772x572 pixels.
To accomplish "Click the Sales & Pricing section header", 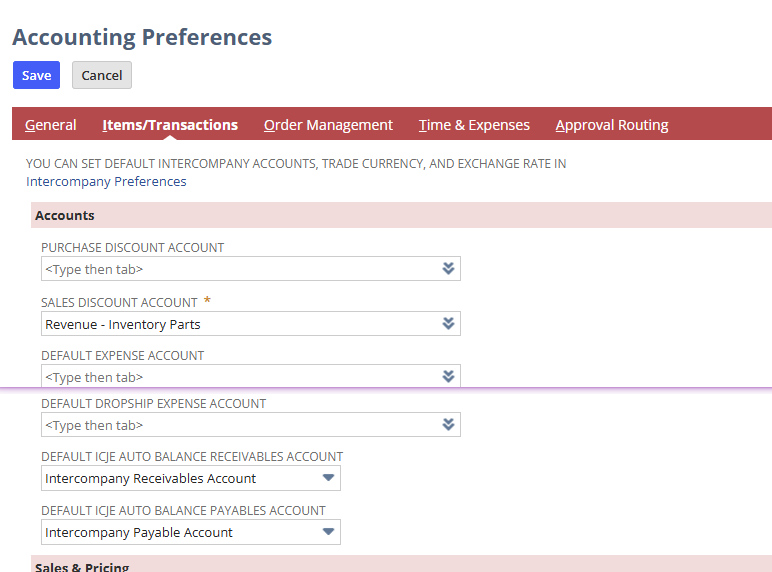I will (x=82, y=566).
